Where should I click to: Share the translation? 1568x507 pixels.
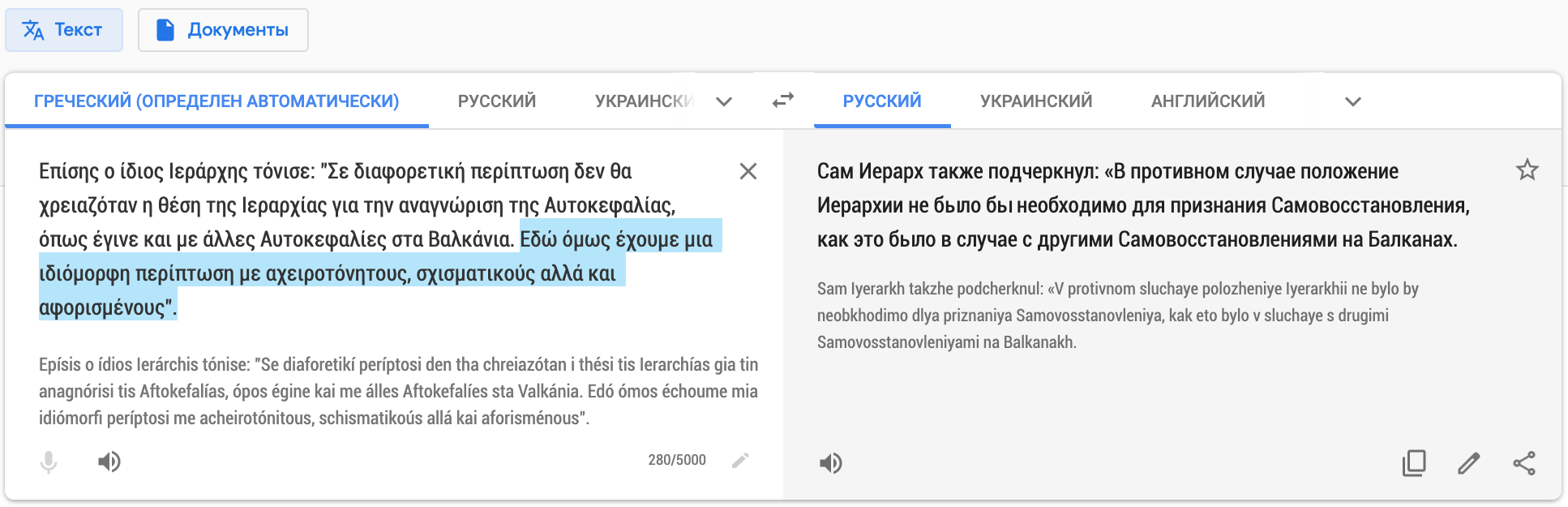pyautogui.click(x=1524, y=463)
